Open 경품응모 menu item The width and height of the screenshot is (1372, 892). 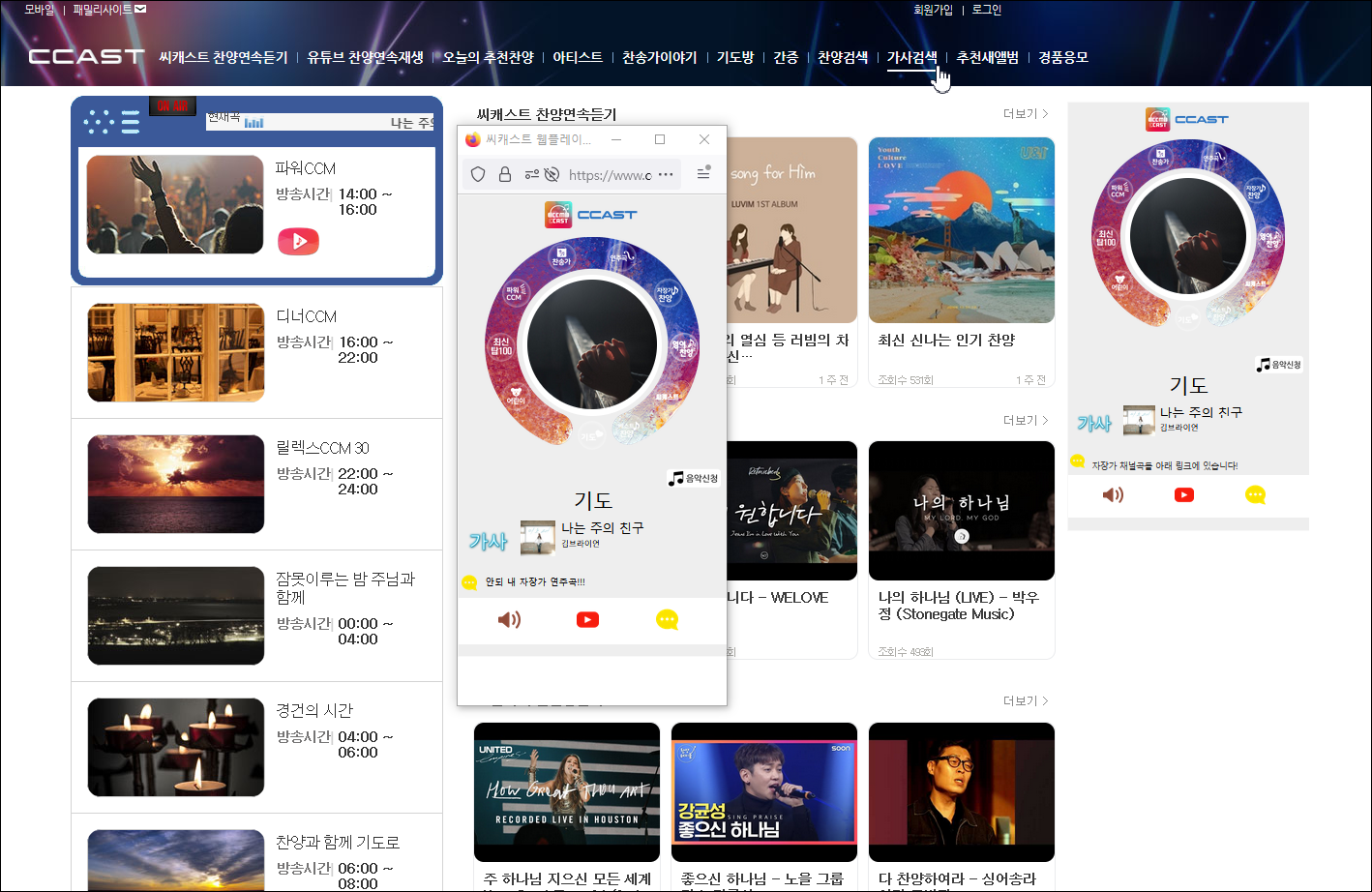(x=1063, y=57)
